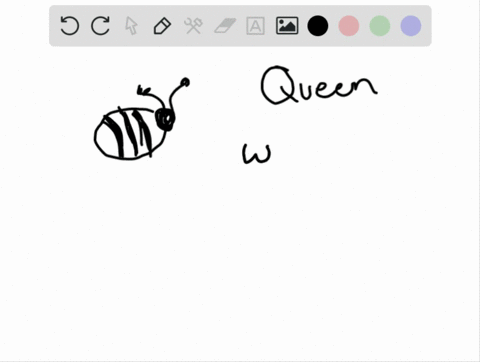This screenshot has height=362, width=480.
Task: Select the pointer selection tool
Action: [x=131, y=26]
